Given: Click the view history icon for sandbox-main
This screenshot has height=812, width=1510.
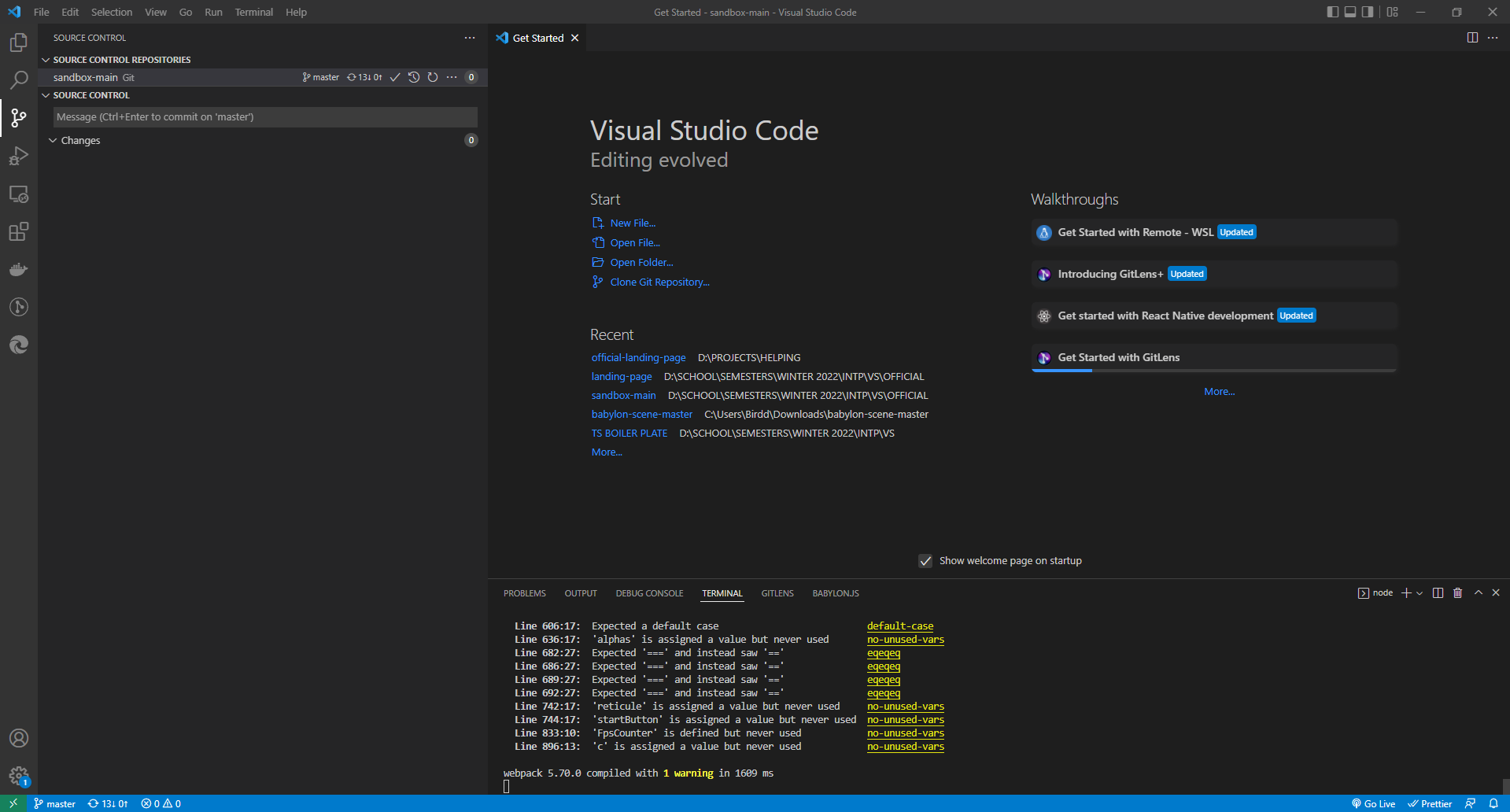Looking at the screenshot, I should (414, 77).
